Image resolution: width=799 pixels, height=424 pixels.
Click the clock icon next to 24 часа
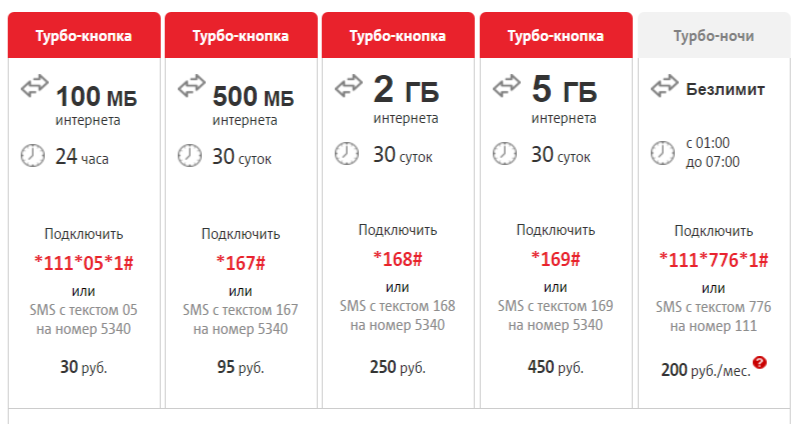(x=33, y=155)
